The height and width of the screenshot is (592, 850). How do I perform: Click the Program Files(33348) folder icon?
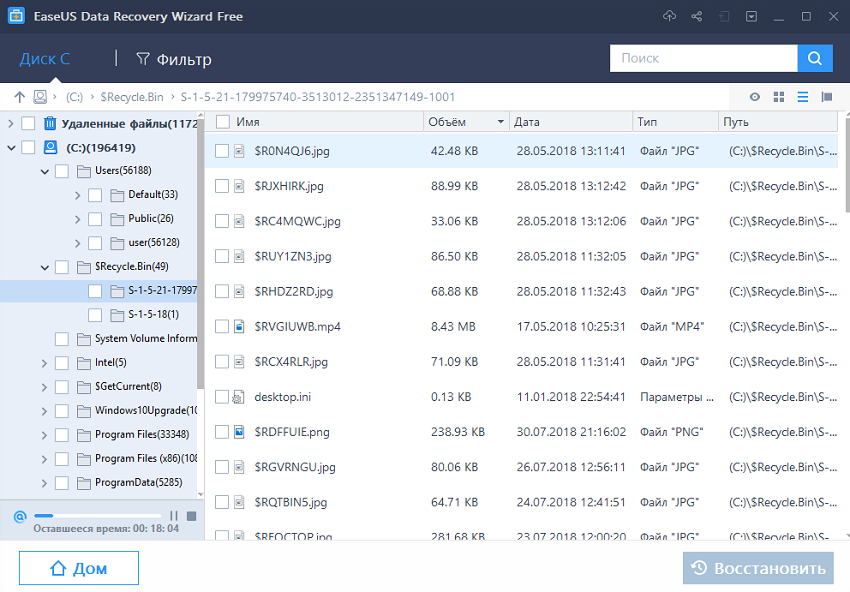[84, 435]
